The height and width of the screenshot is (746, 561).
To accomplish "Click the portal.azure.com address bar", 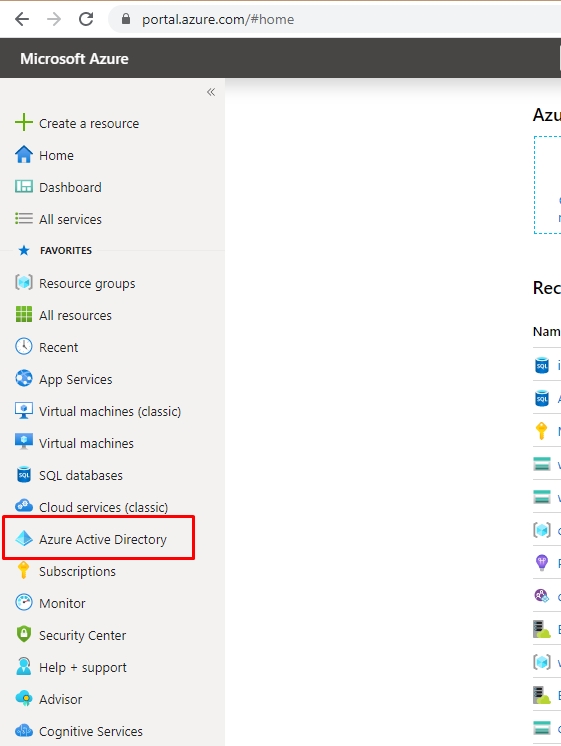I will pyautogui.click(x=335, y=19).
